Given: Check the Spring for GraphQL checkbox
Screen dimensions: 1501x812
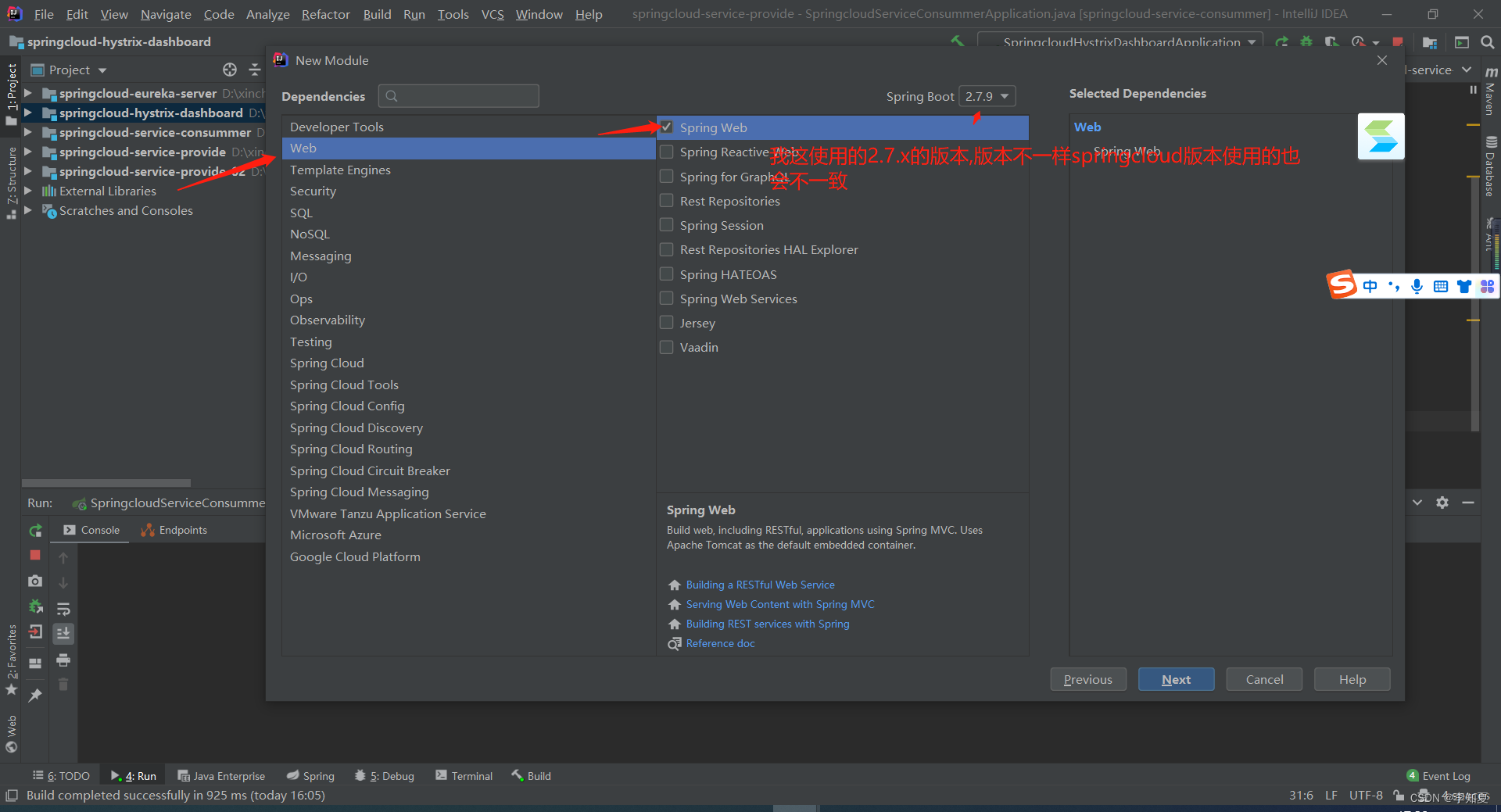Looking at the screenshot, I should tap(666, 177).
